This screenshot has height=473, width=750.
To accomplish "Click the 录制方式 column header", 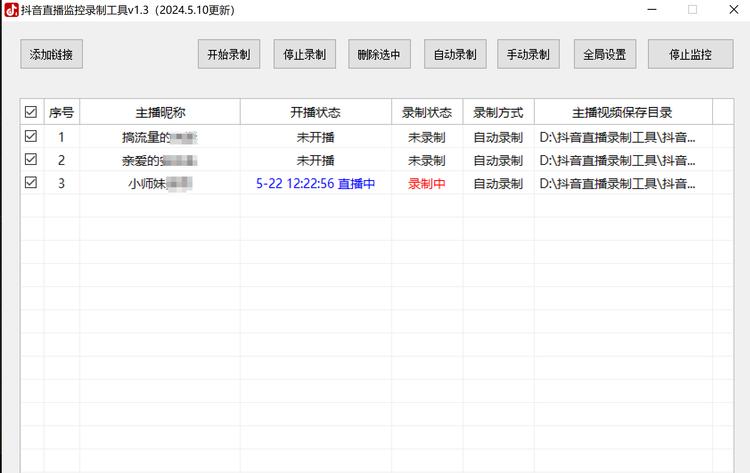I will 498,112.
